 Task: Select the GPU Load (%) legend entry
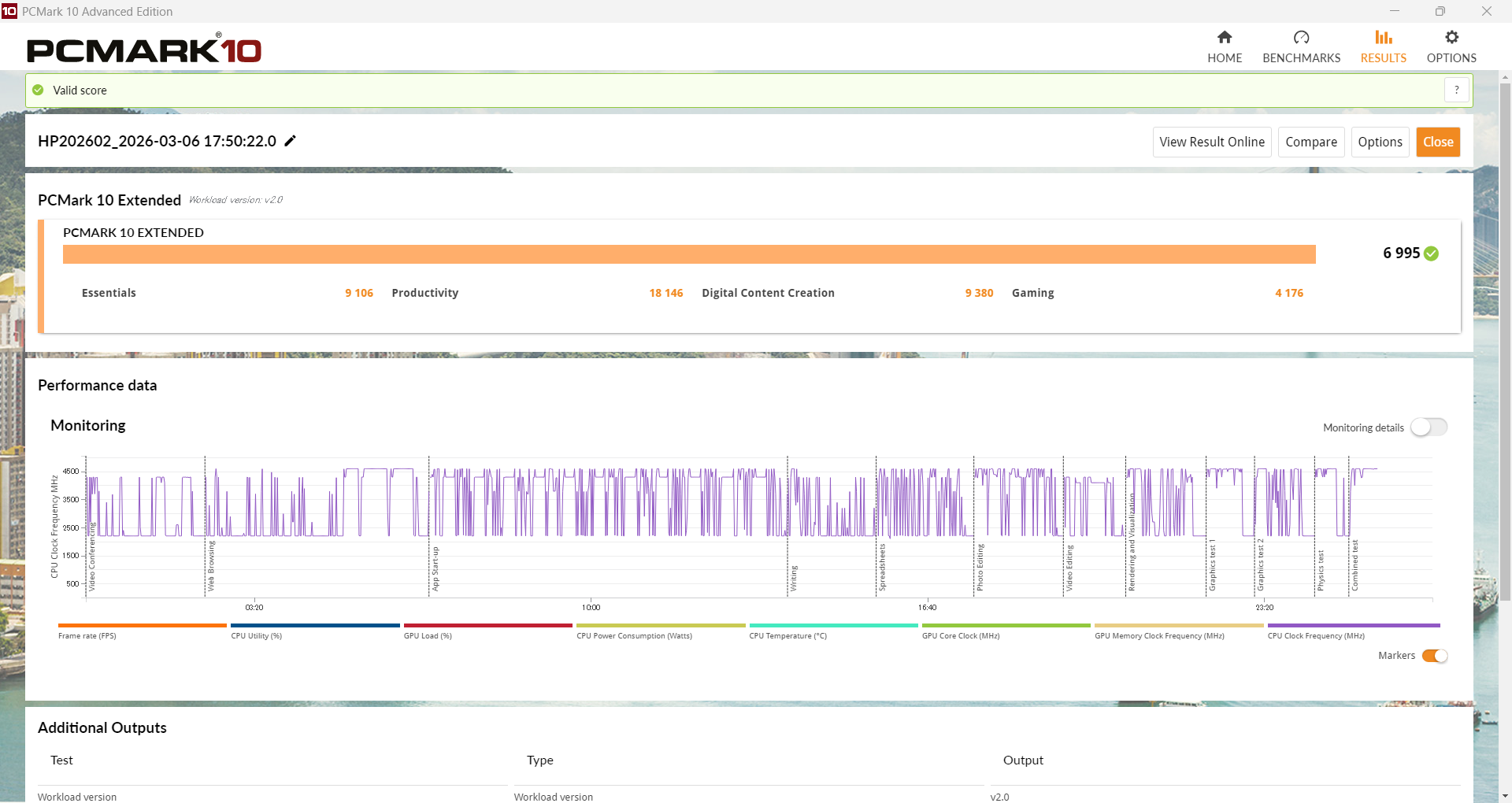tap(428, 635)
